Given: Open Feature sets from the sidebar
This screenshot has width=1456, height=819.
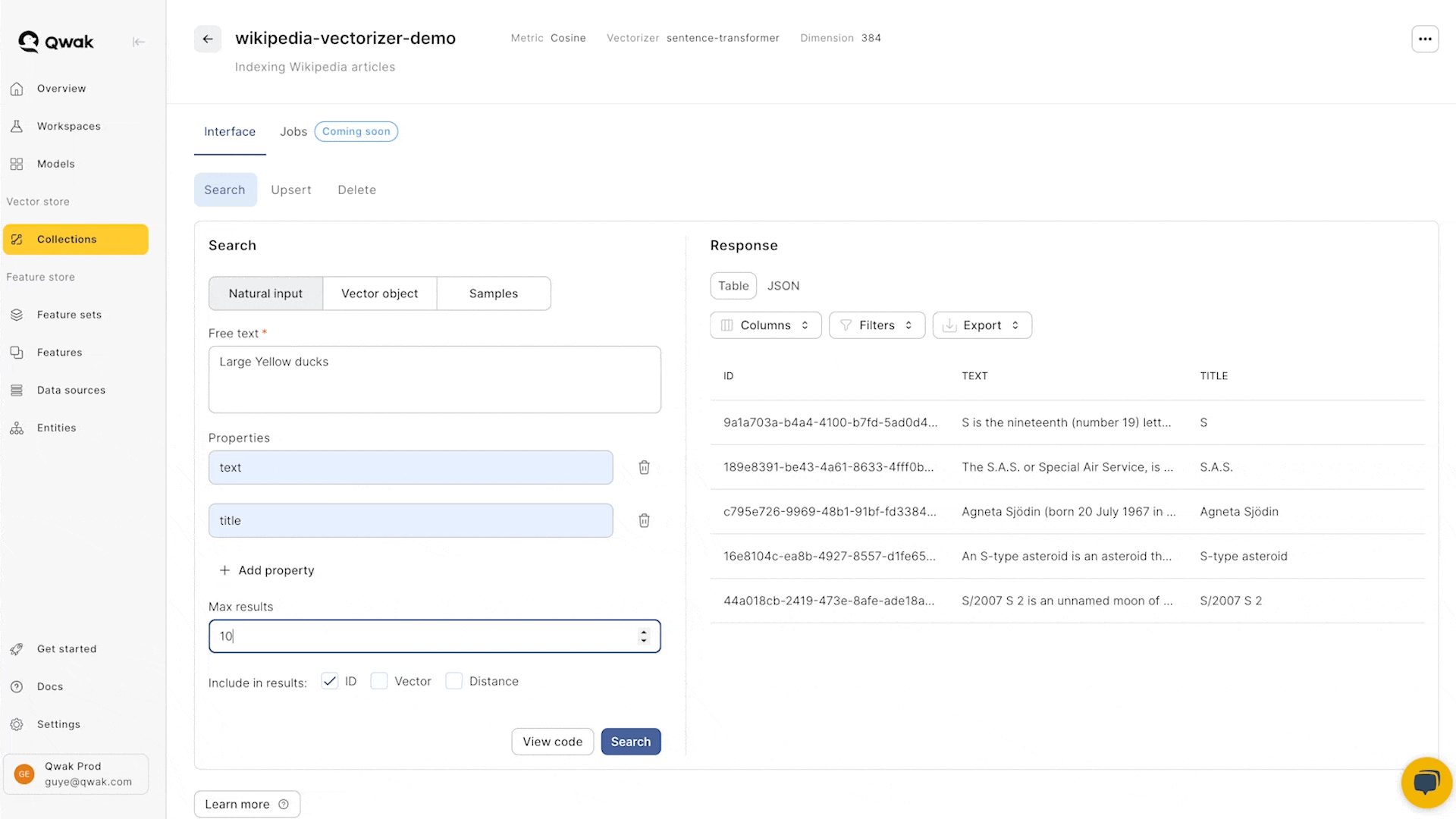Looking at the screenshot, I should tap(69, 315).
